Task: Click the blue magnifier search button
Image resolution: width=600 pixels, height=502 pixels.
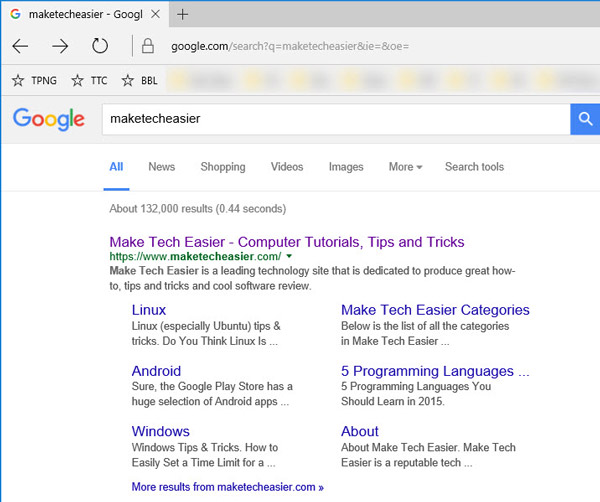Action: [585, 119]
